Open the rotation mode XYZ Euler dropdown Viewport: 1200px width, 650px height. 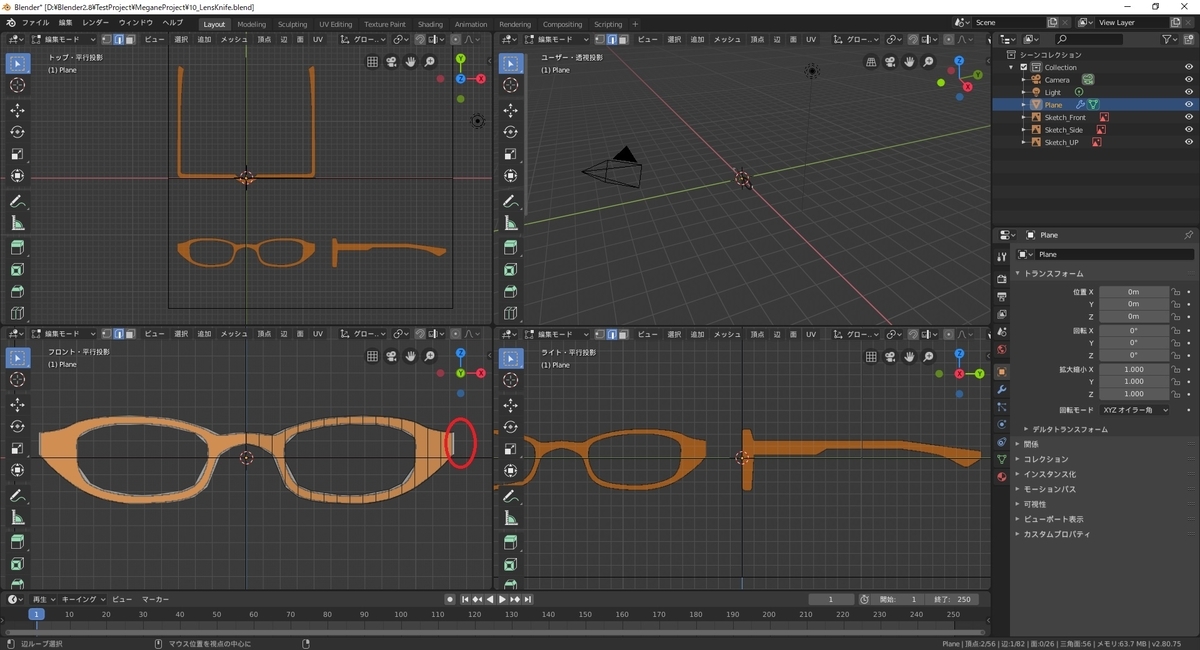[1134, 410]
